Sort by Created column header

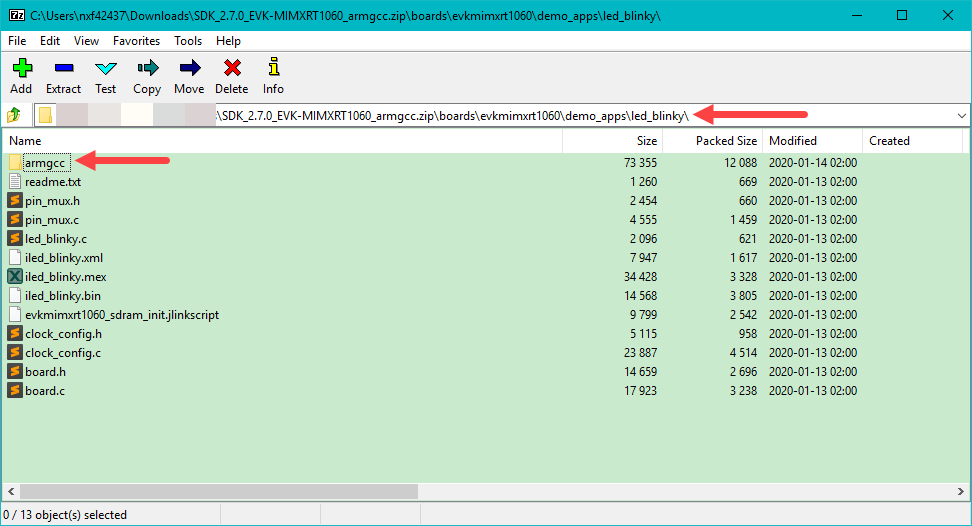(x=912, y=141)
